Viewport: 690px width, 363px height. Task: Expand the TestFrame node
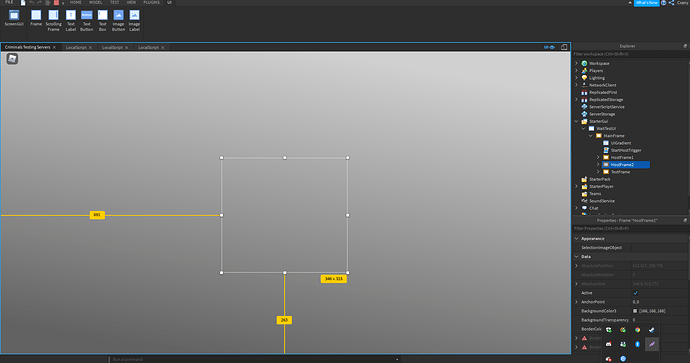pyautogui.click(x=598, y=172)
